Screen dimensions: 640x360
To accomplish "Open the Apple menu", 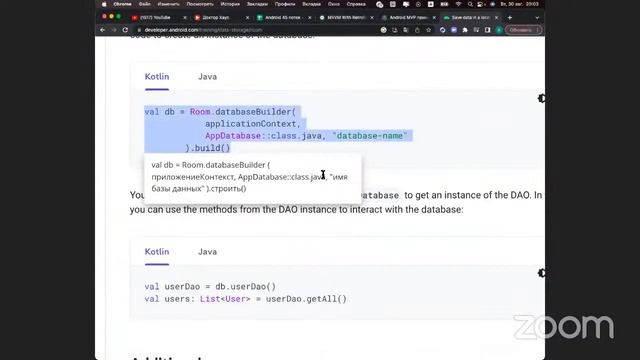I will 104,4.
